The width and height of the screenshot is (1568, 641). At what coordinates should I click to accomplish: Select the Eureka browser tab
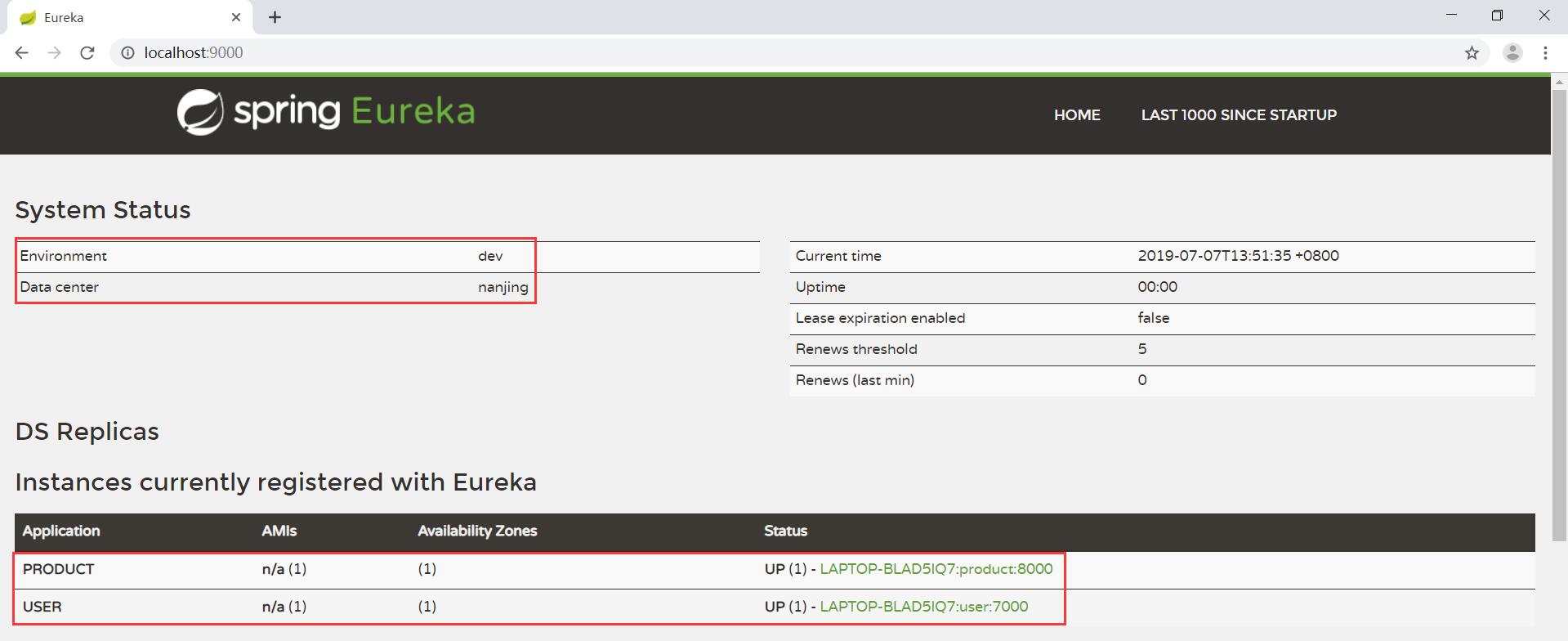click(x=131, y=17)
